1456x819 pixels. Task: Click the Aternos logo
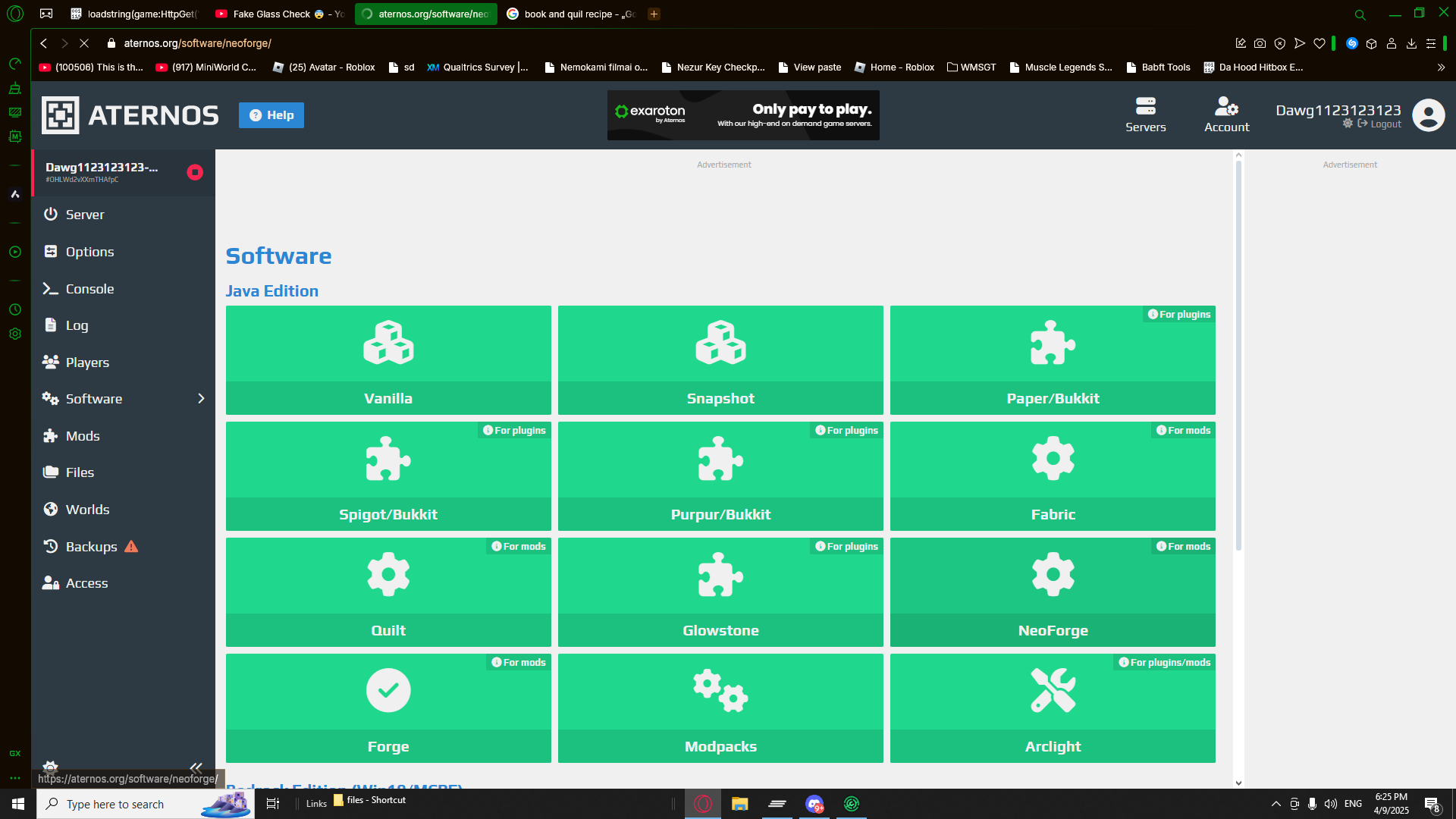[130, 115]
